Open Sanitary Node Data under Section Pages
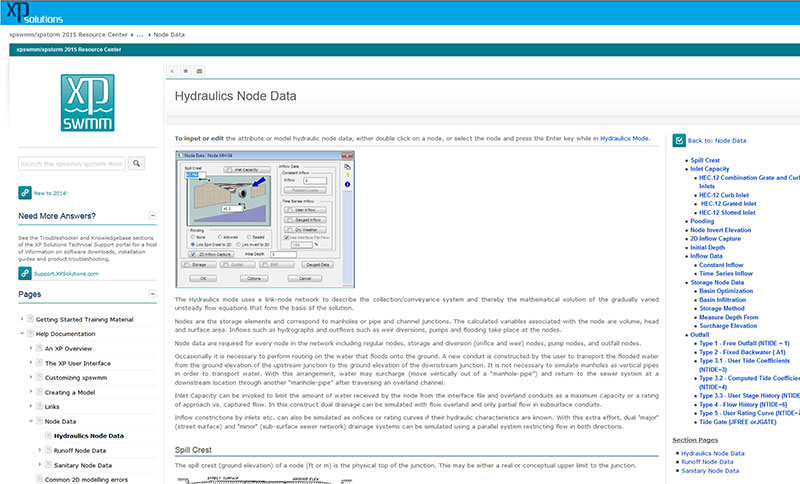This screenshot has height=484, width=800. pyautogui.click(x=710, y=471)
